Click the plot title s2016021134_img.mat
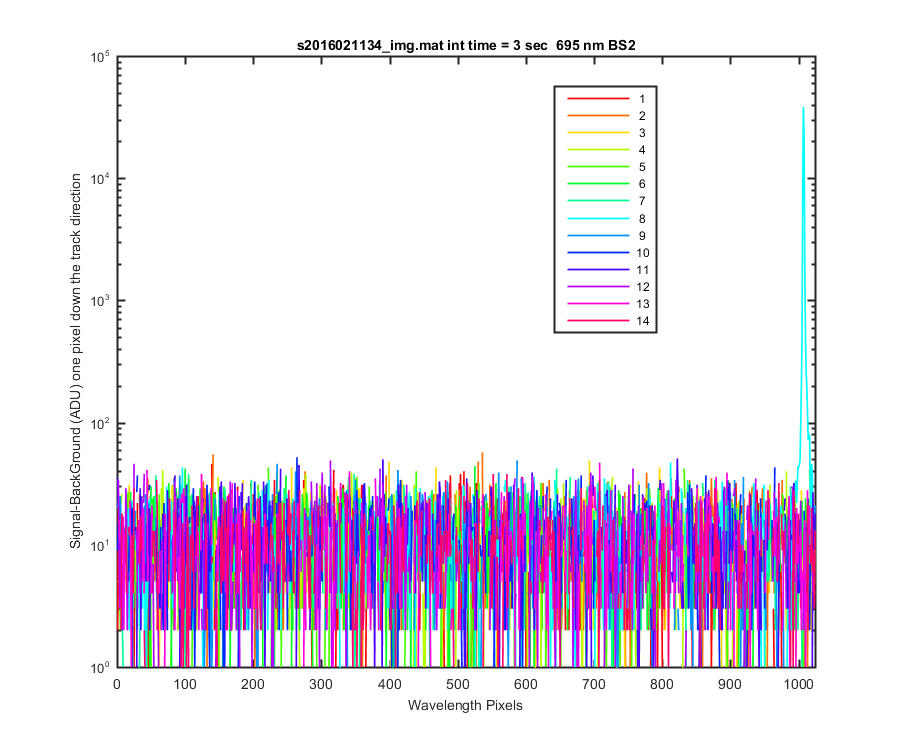 465,45
